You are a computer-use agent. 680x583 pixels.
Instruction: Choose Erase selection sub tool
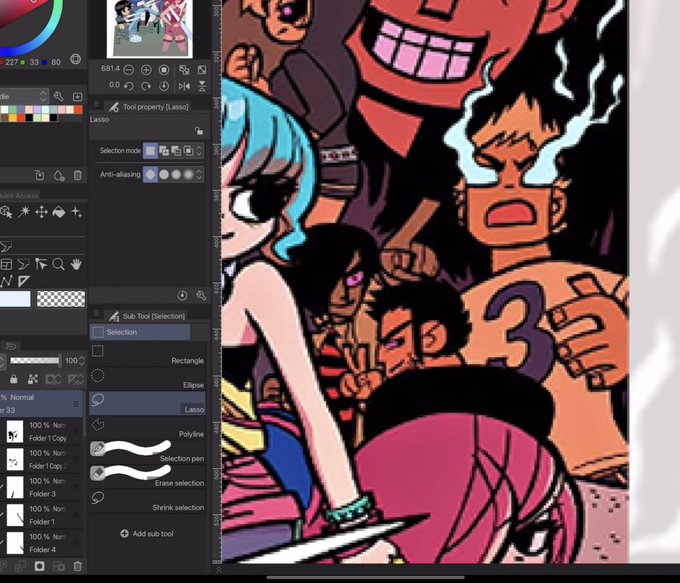147,477
